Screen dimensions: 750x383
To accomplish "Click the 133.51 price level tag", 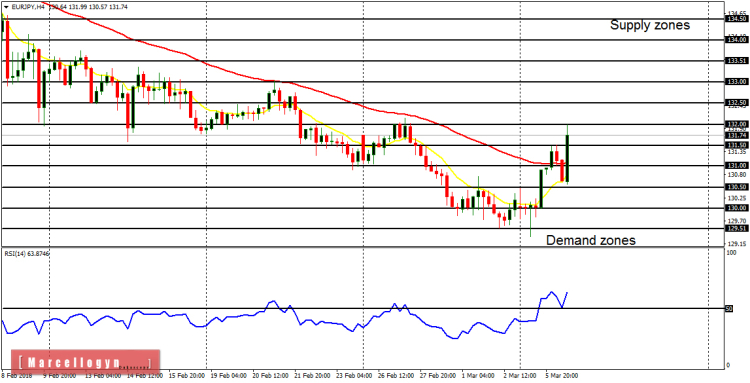I will click(736, 61).
